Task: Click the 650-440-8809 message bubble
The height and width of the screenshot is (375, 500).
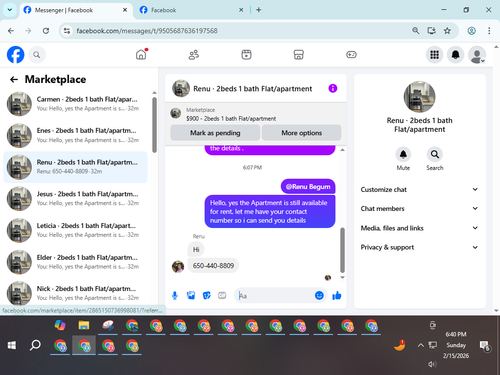Action: click(x=213, y=266)
